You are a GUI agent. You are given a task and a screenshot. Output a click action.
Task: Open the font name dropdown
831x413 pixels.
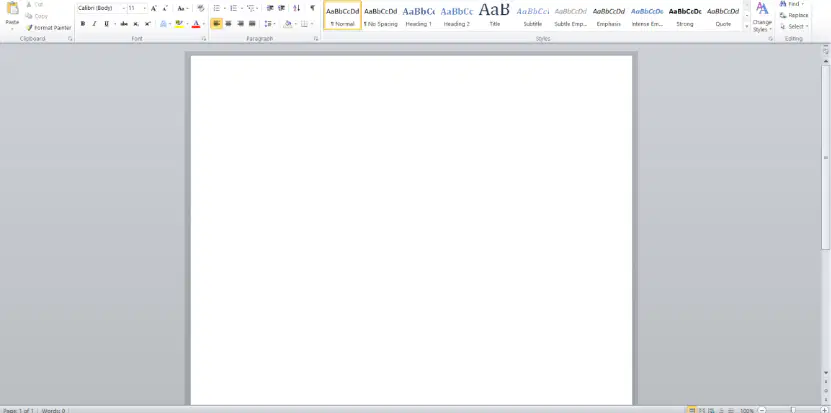(123, 8)
